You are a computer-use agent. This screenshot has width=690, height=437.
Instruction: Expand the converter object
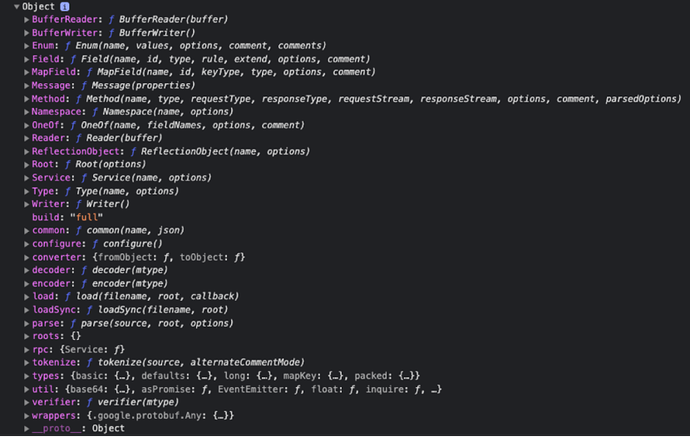26,257
